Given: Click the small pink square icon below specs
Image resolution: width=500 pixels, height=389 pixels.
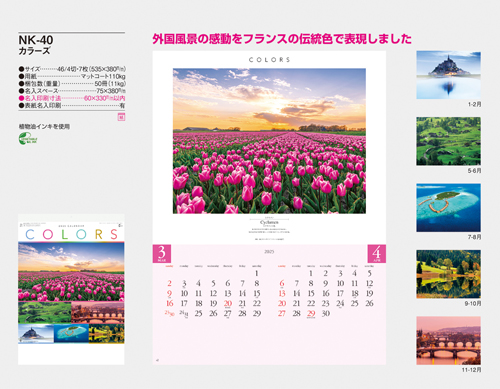Looking at the screenshot, I should point(122,117).
